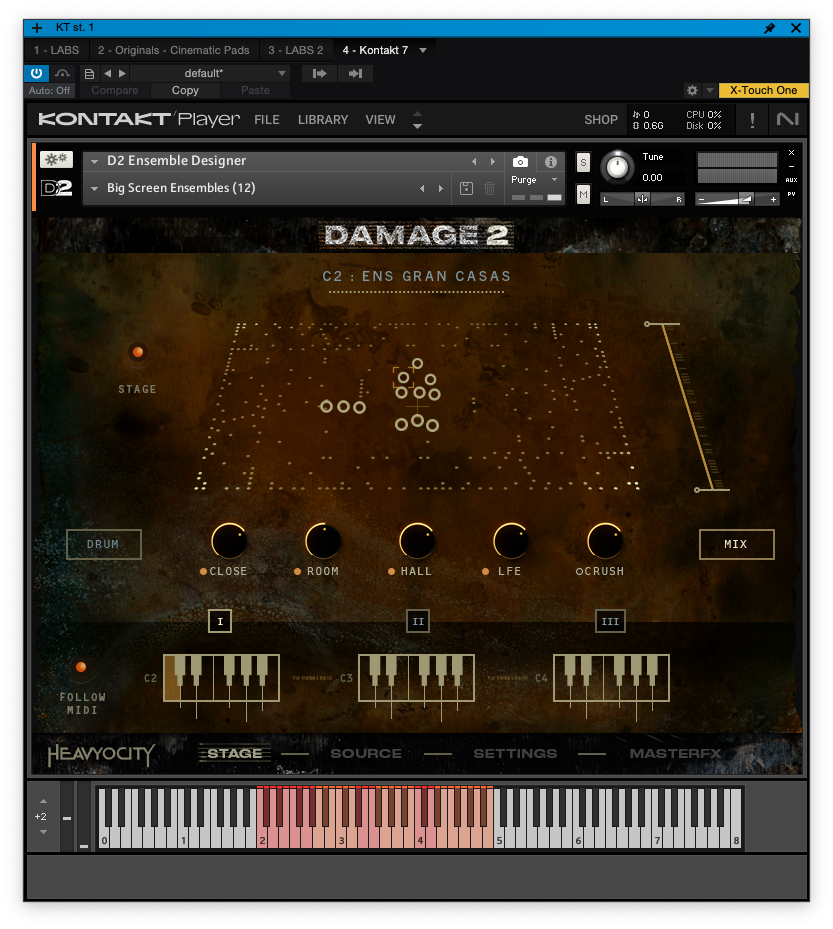Click the camera snapshot view icon
The height and width of the screenshot is (929, 833).
pyautogui.click(x=520, y=162)
